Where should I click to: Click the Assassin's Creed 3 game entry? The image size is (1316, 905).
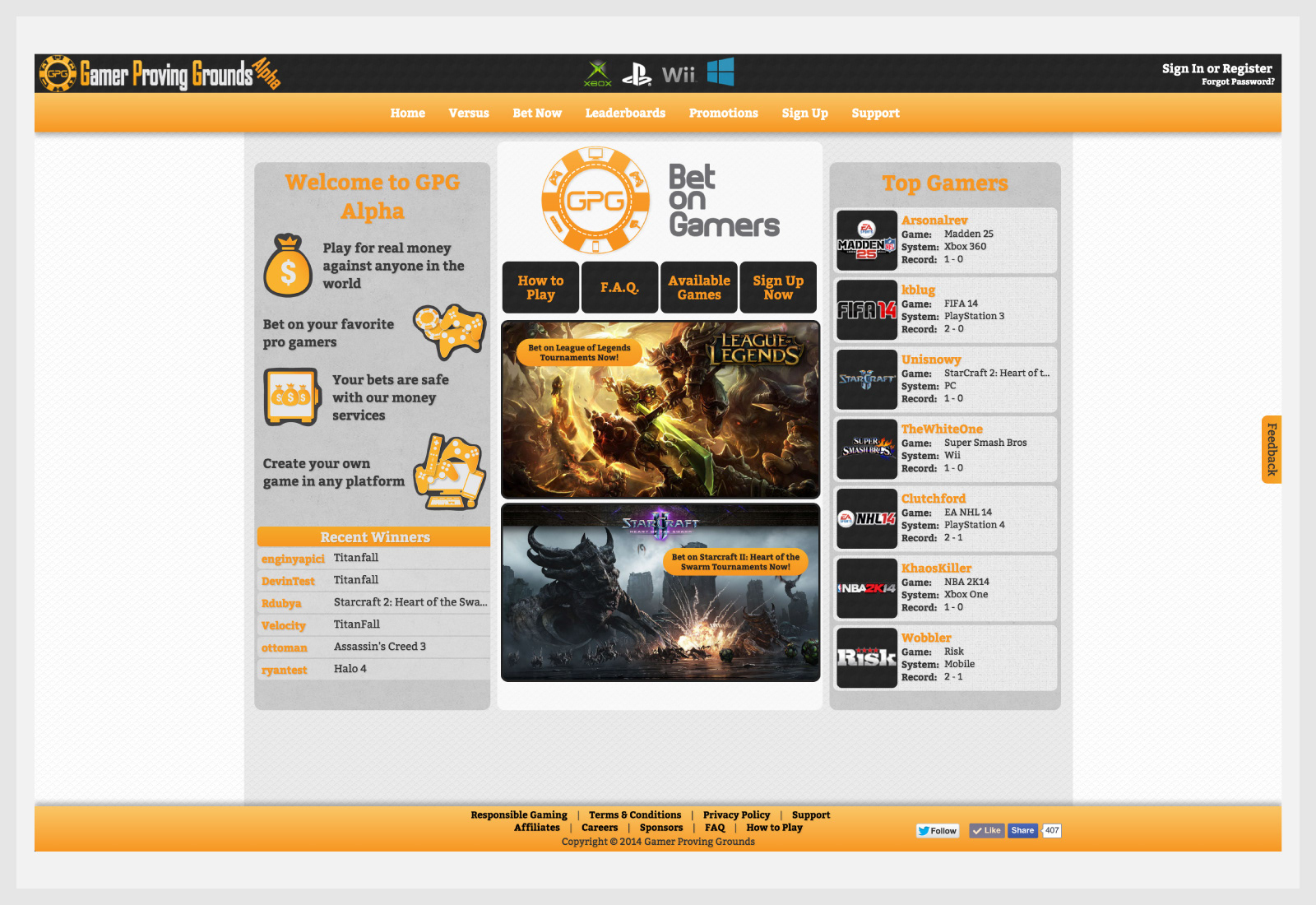pyautogui.click(x=380, y=647)
